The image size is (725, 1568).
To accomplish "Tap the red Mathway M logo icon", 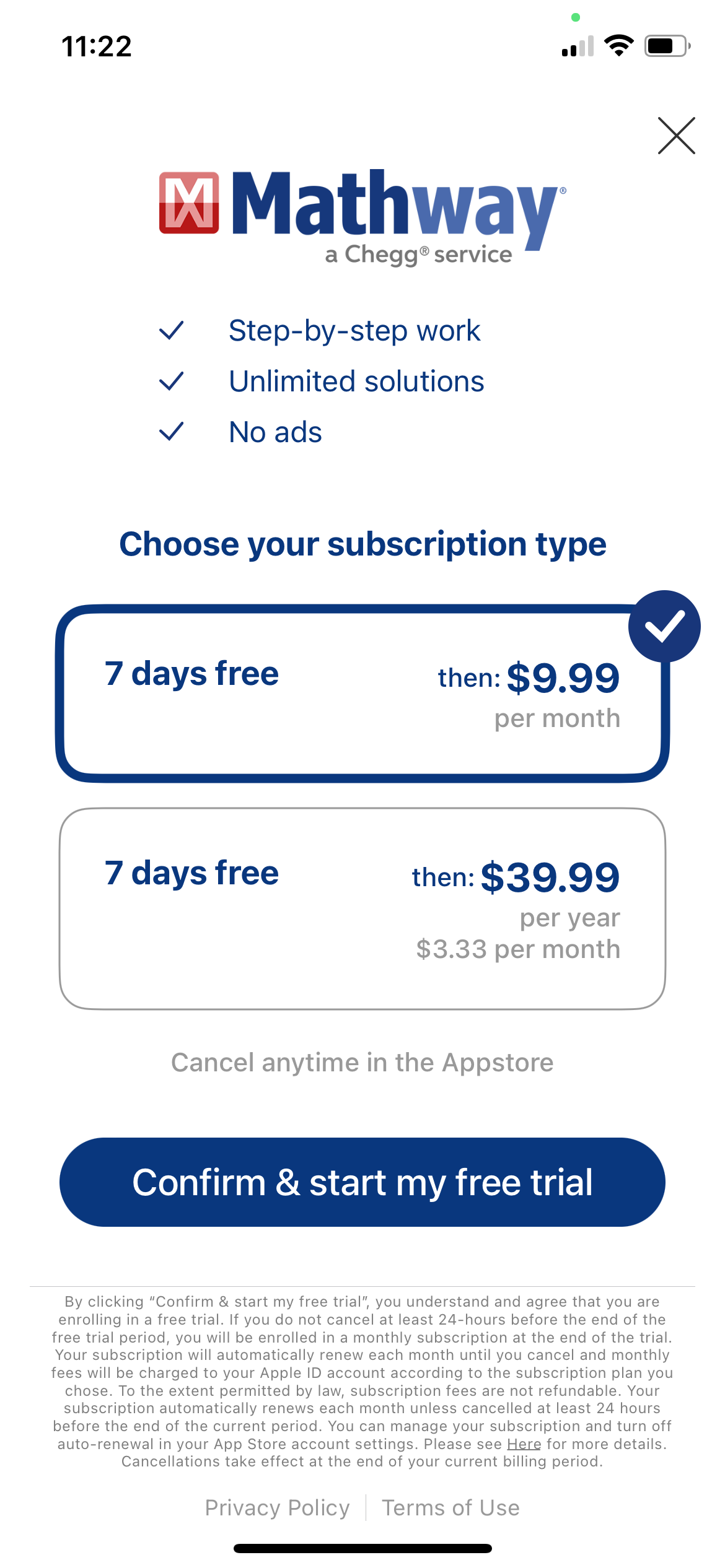I will [x=189, y=203].
